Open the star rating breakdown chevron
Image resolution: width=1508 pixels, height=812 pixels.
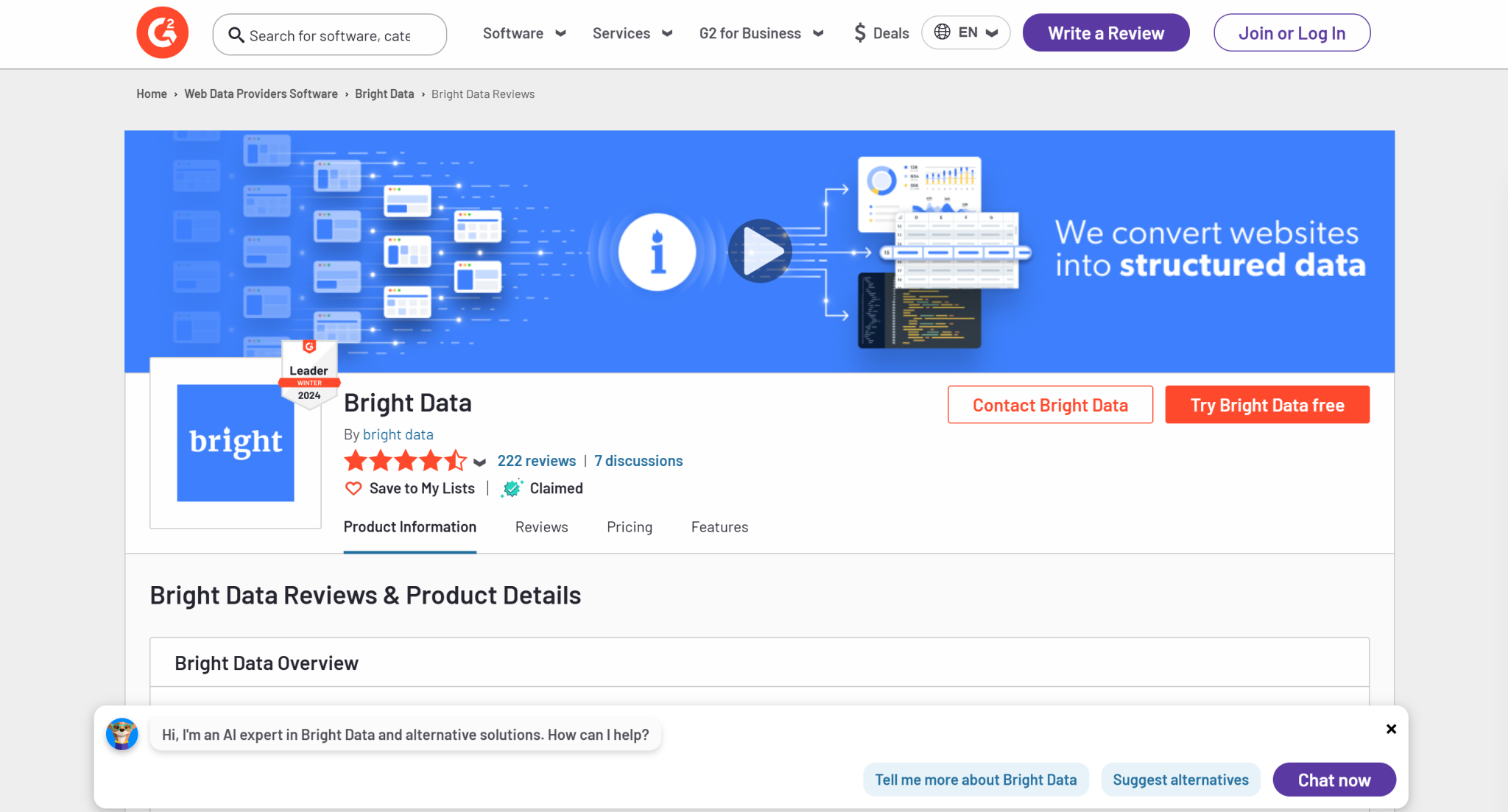click(x=479, y=462)
